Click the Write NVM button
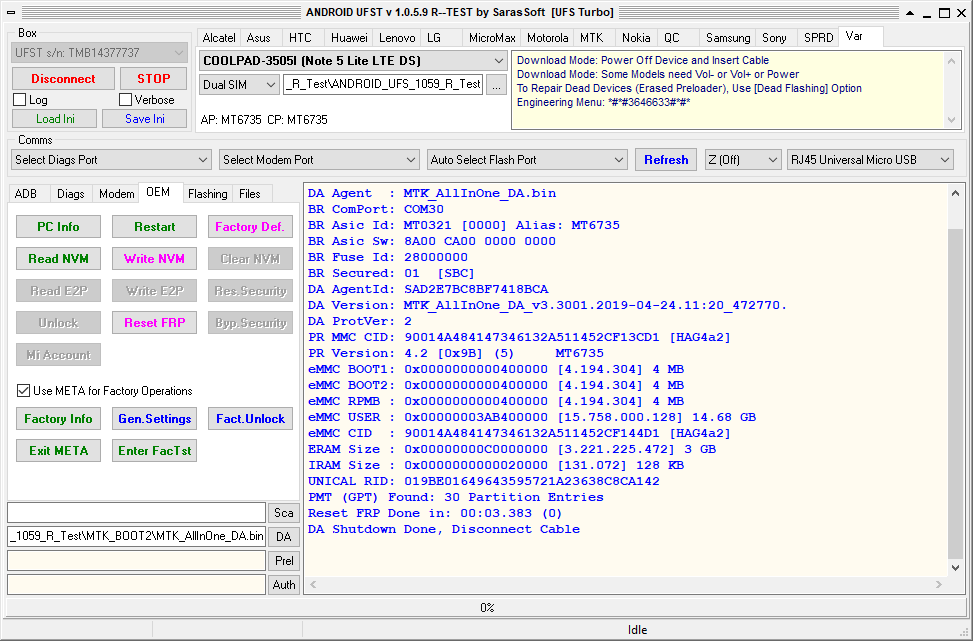Image resolution: width=973 pixels, height=641 pixels. pyautogui.click(x=155, y=259)
